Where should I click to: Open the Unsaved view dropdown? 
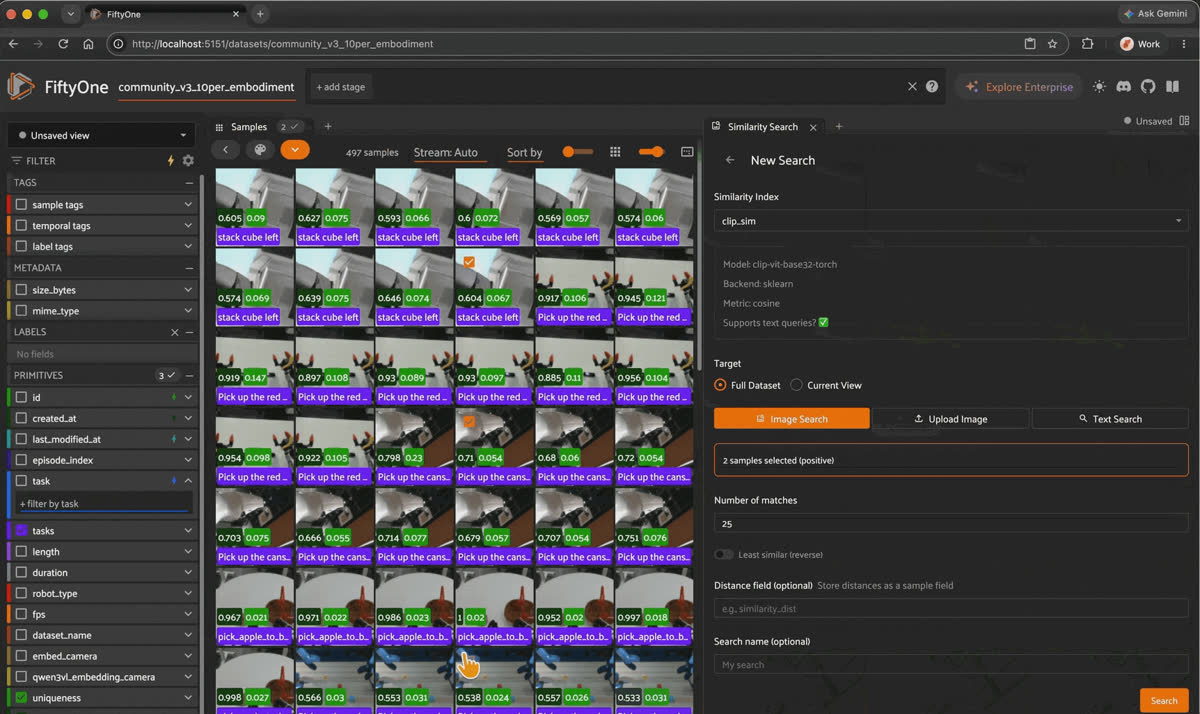point(100,135)
